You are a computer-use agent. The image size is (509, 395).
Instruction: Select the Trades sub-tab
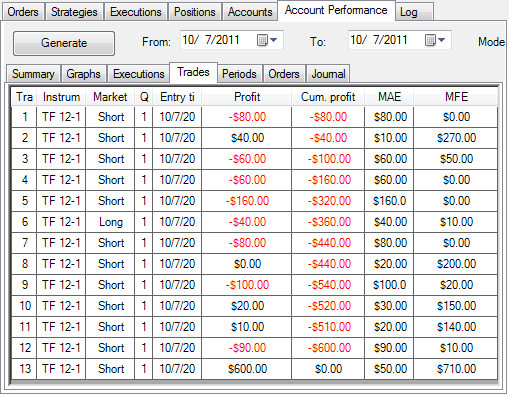pos(193,72)
